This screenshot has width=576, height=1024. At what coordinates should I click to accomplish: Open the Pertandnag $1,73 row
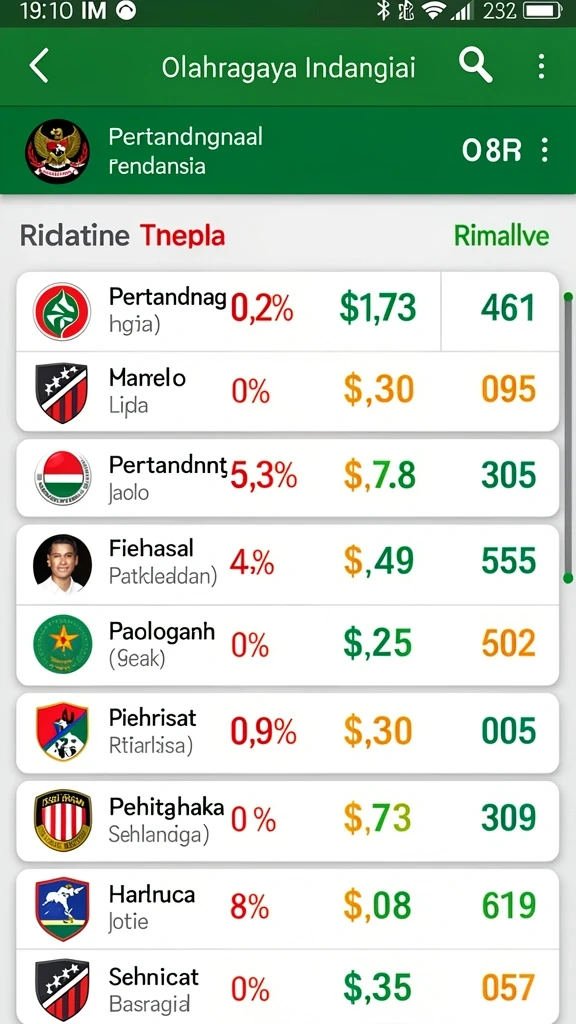point(287,312)
